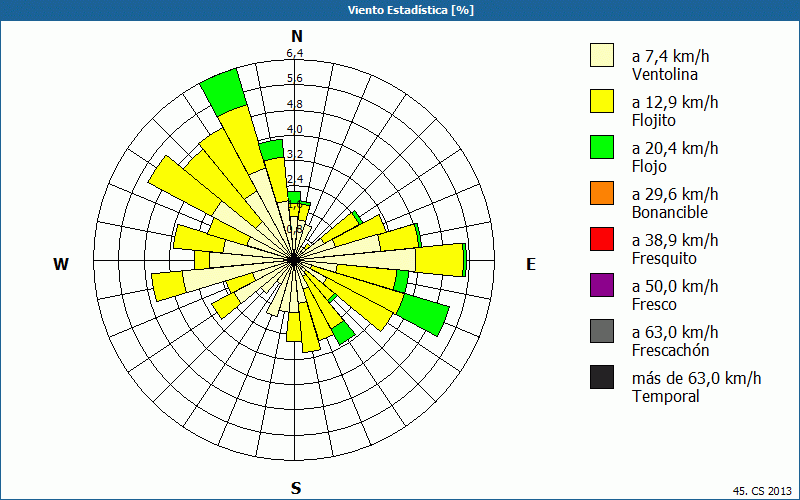Image resolution: width=800 pixels, height=500 pixels.
Task: Click the 'a 29,6 km/h' legend text
Action: point(675,194)
